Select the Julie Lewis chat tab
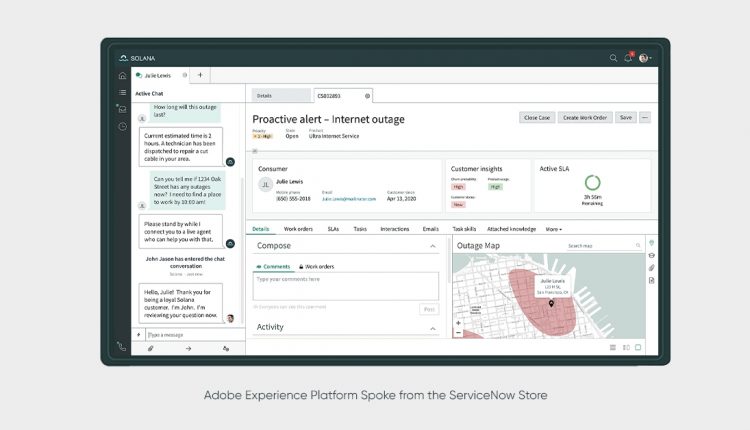This screenshot has width=750, height=430. click(158, 76)
